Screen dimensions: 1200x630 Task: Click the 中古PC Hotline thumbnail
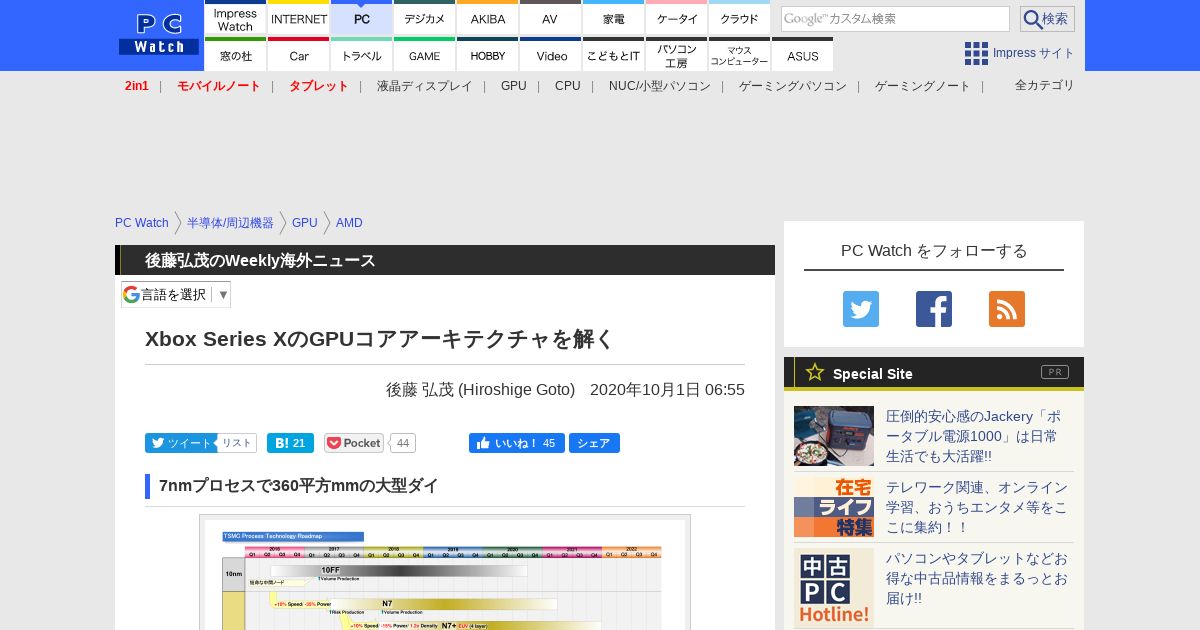click(x=834, y=588)
